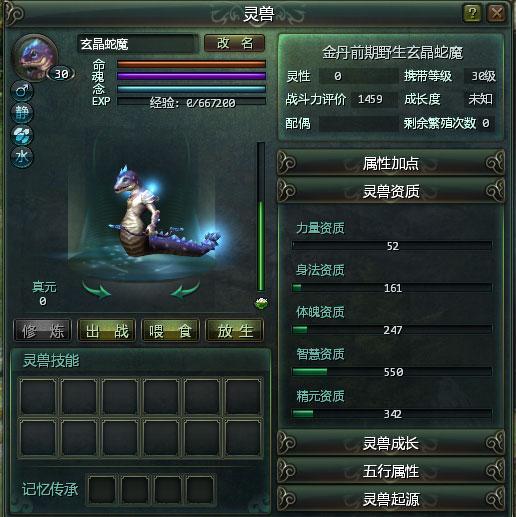Click the 出战 button

[x=107, y=331]
